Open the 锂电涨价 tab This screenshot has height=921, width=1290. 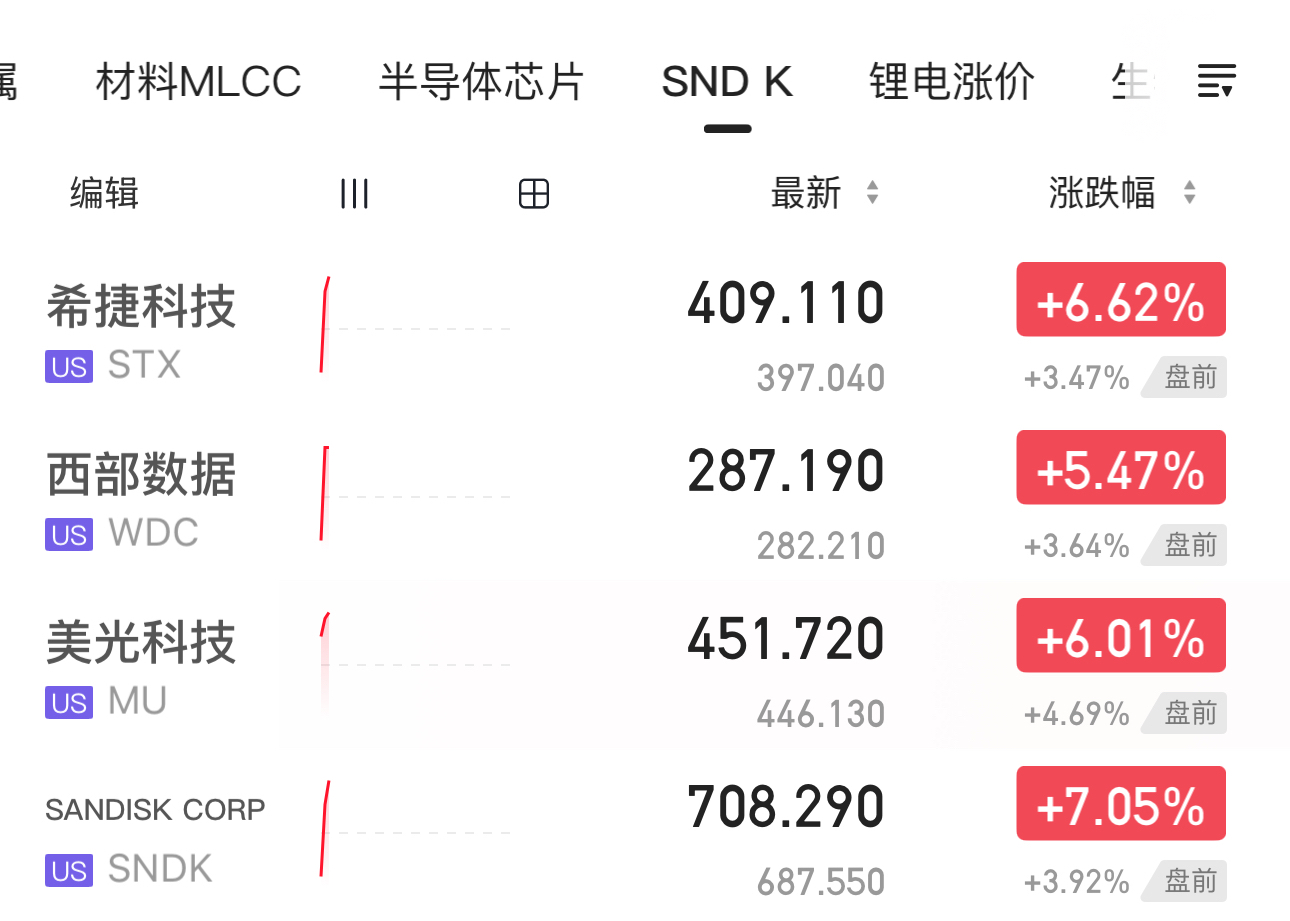[x=951, y=82]
